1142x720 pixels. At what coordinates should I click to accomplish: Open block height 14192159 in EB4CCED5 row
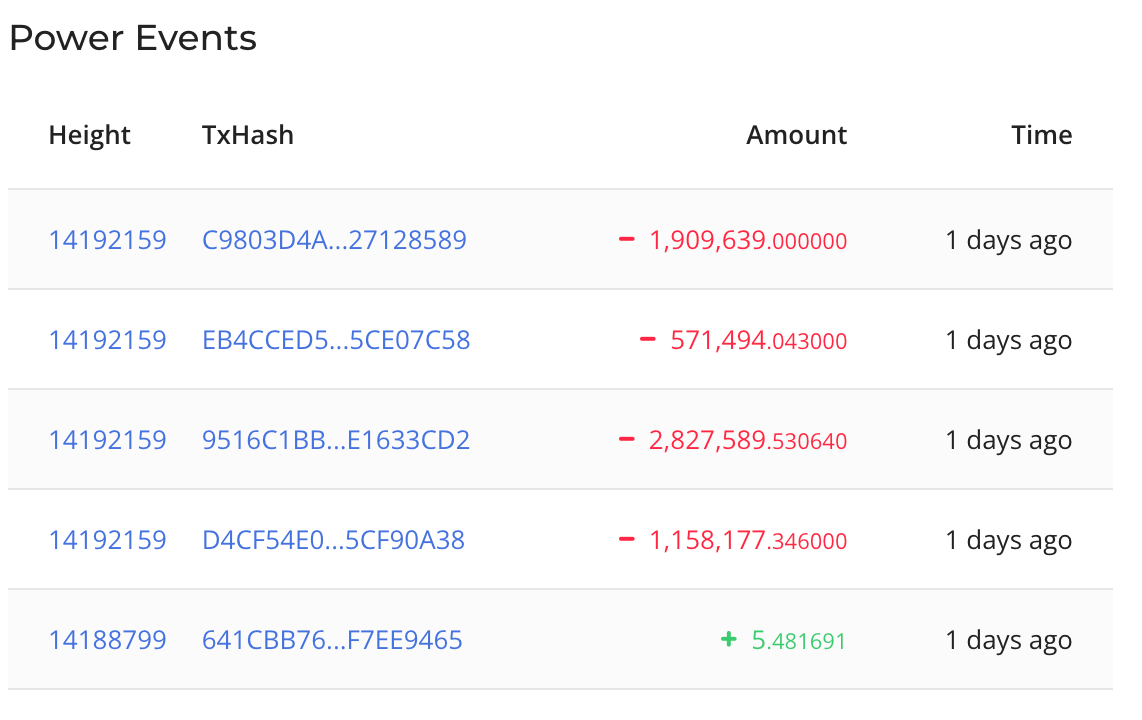coord(108,339)
